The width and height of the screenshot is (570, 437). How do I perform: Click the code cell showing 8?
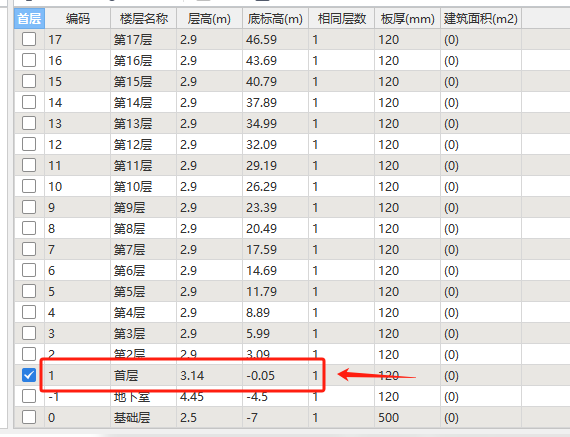coord(77,228)
